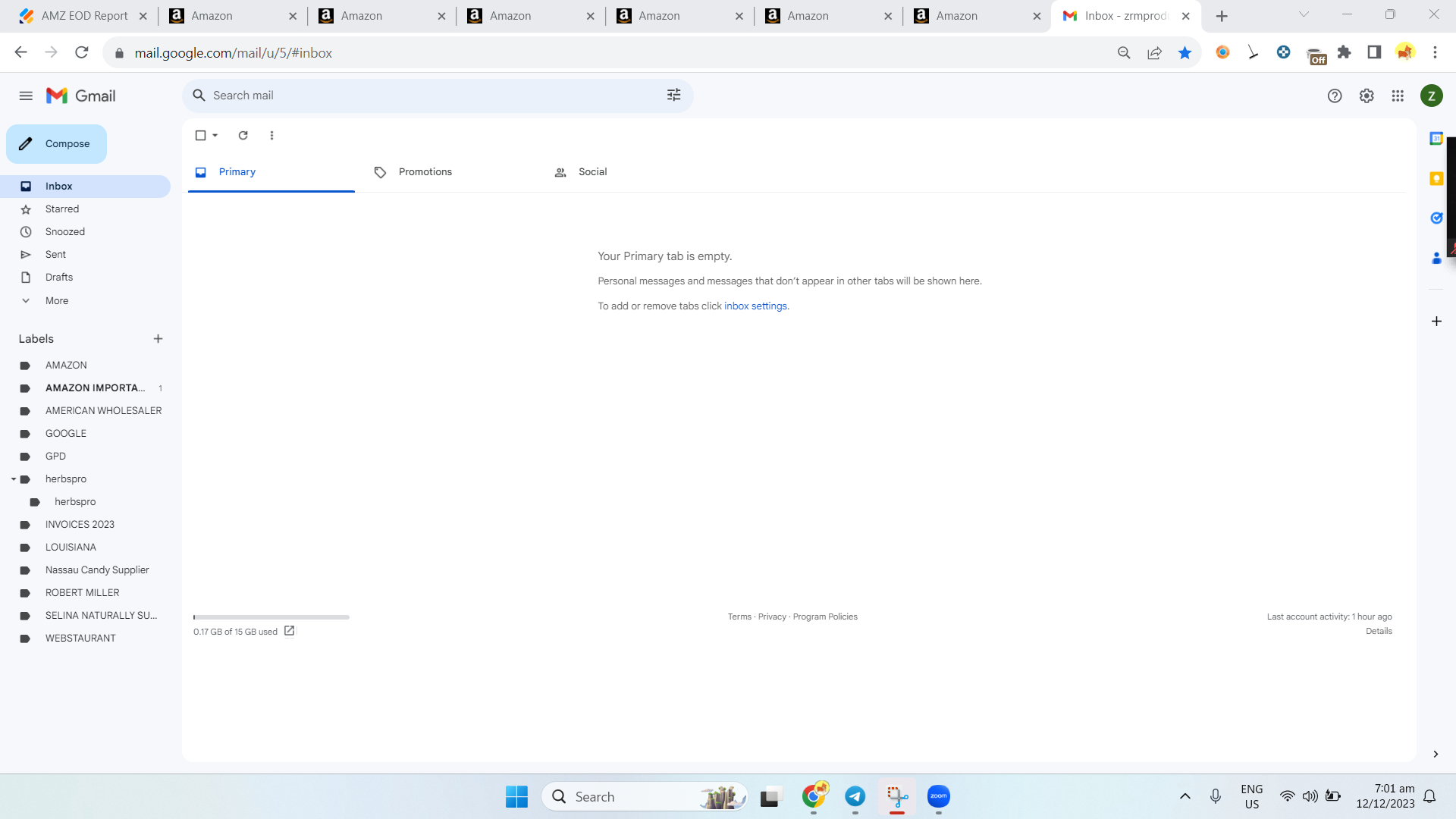Compose a new email
Image resolution: width=1456 pixels, height=819 pixels.
point(56,144)
